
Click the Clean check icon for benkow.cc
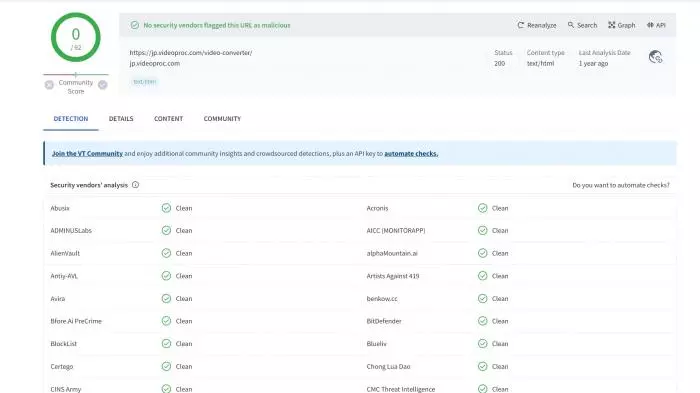(x=482, y=298)
